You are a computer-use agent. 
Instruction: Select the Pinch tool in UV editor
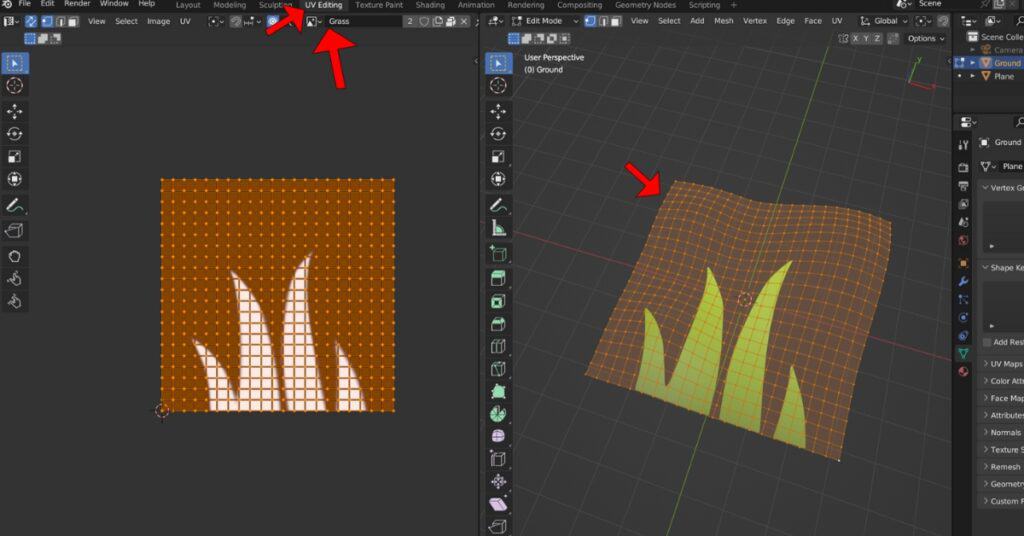(14, 301)
